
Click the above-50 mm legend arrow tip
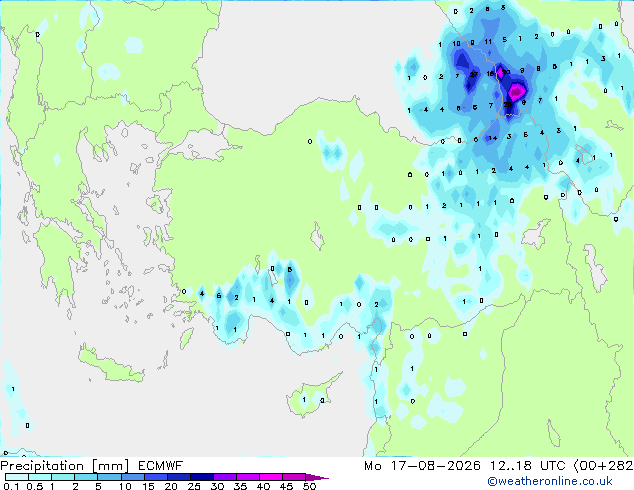317,477
